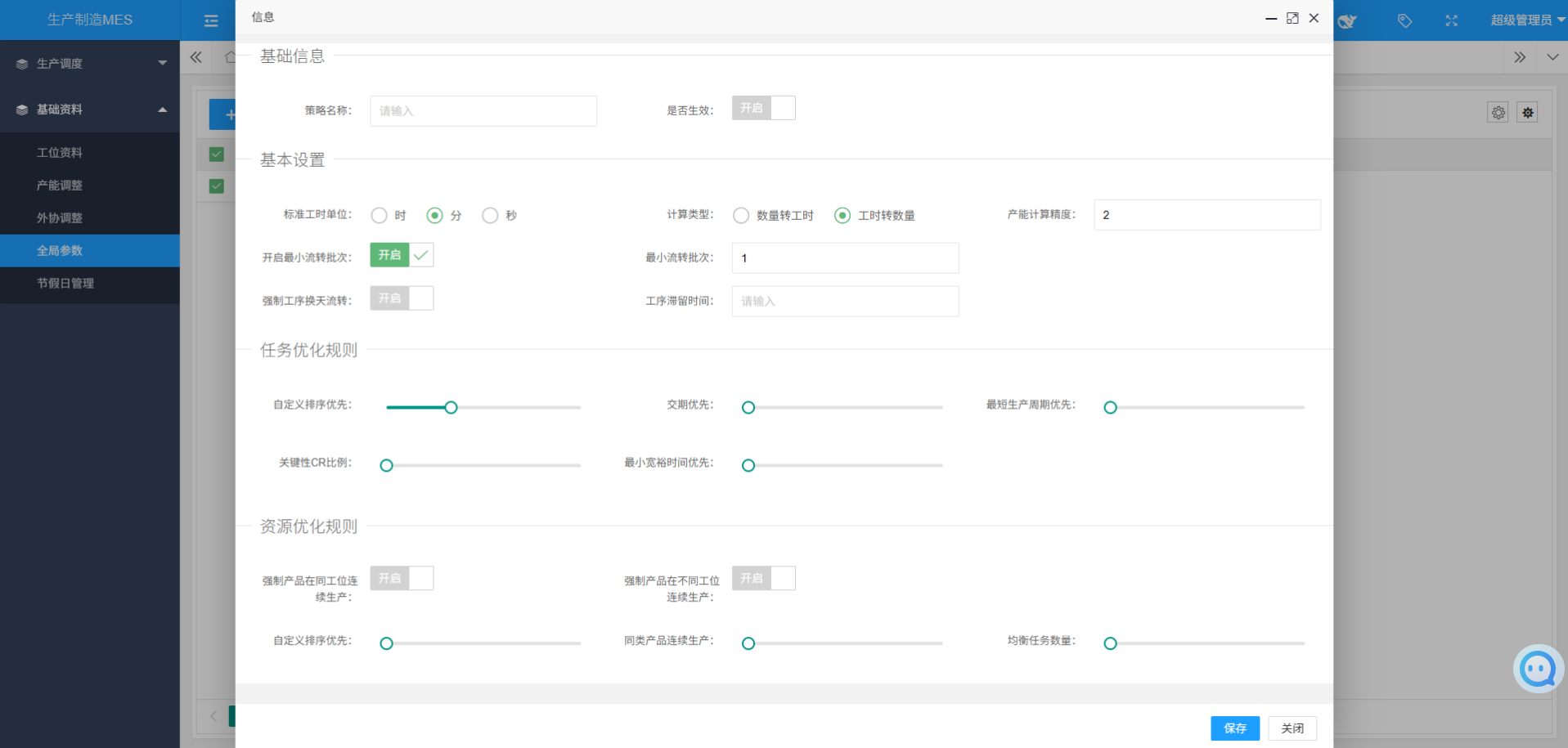Screen dimensions: 1568x748
Task: Open the dark gear settings icon
Action: 1527,113
